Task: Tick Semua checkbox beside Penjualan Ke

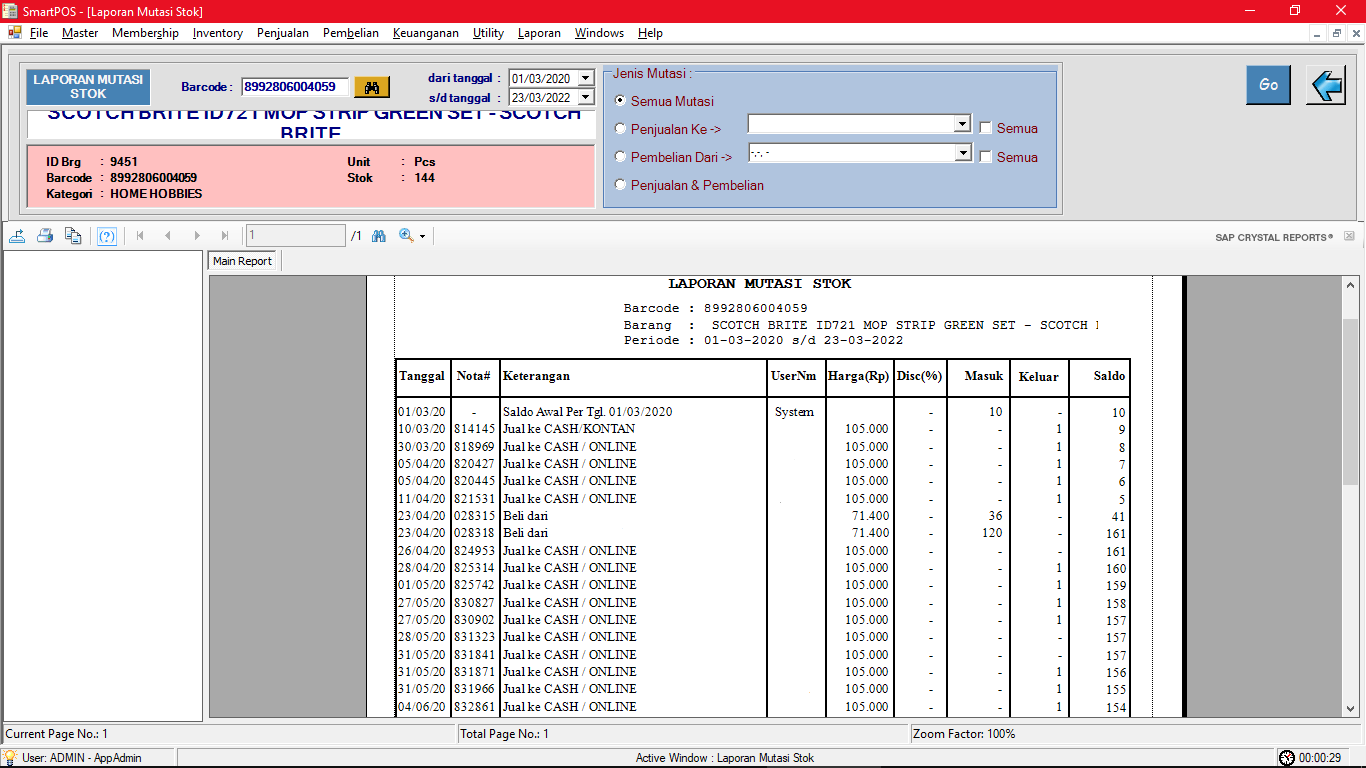Action: (x=986, y=128)
